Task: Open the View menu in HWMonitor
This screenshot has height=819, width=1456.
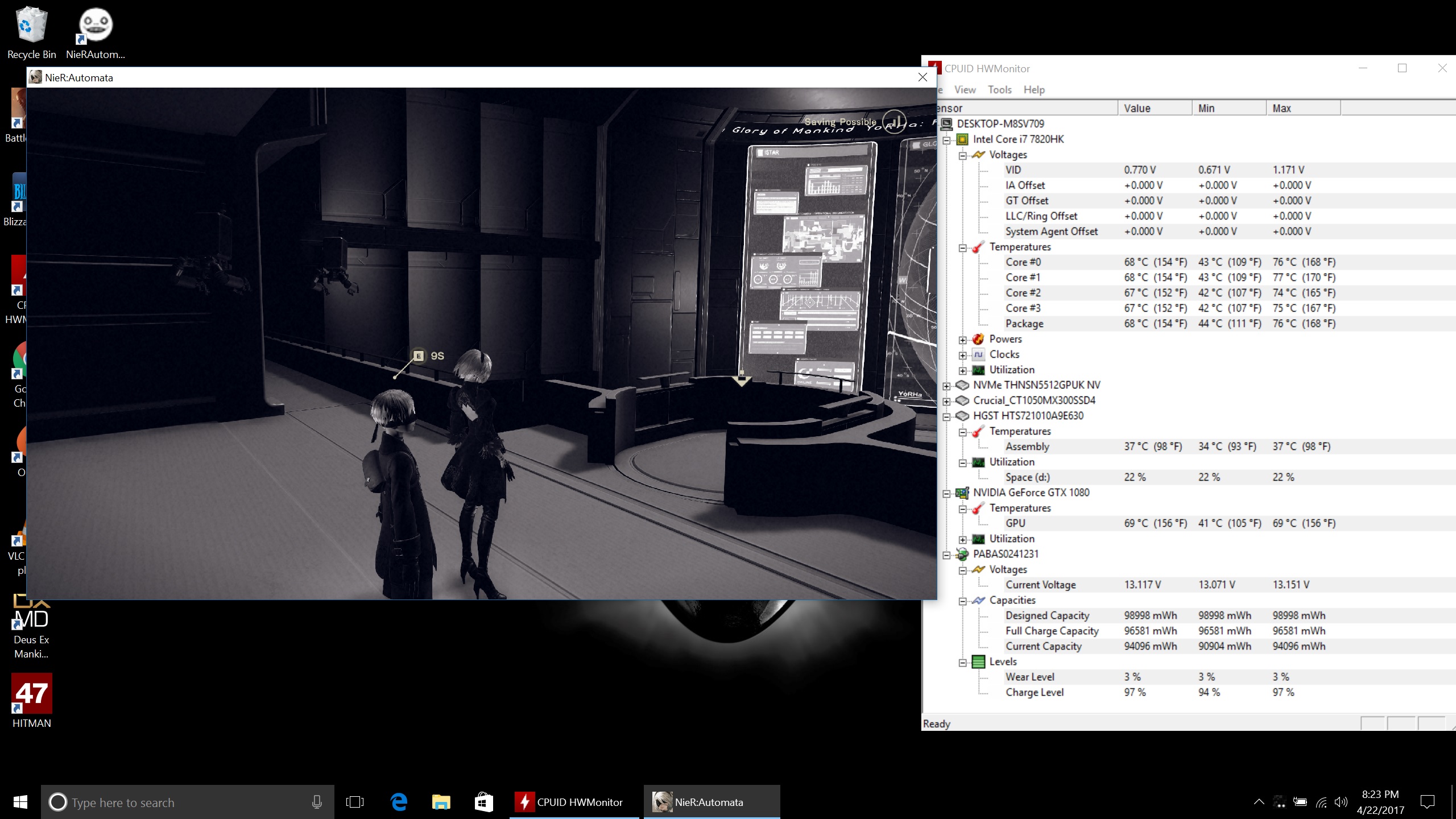Action: pos(965,90)
